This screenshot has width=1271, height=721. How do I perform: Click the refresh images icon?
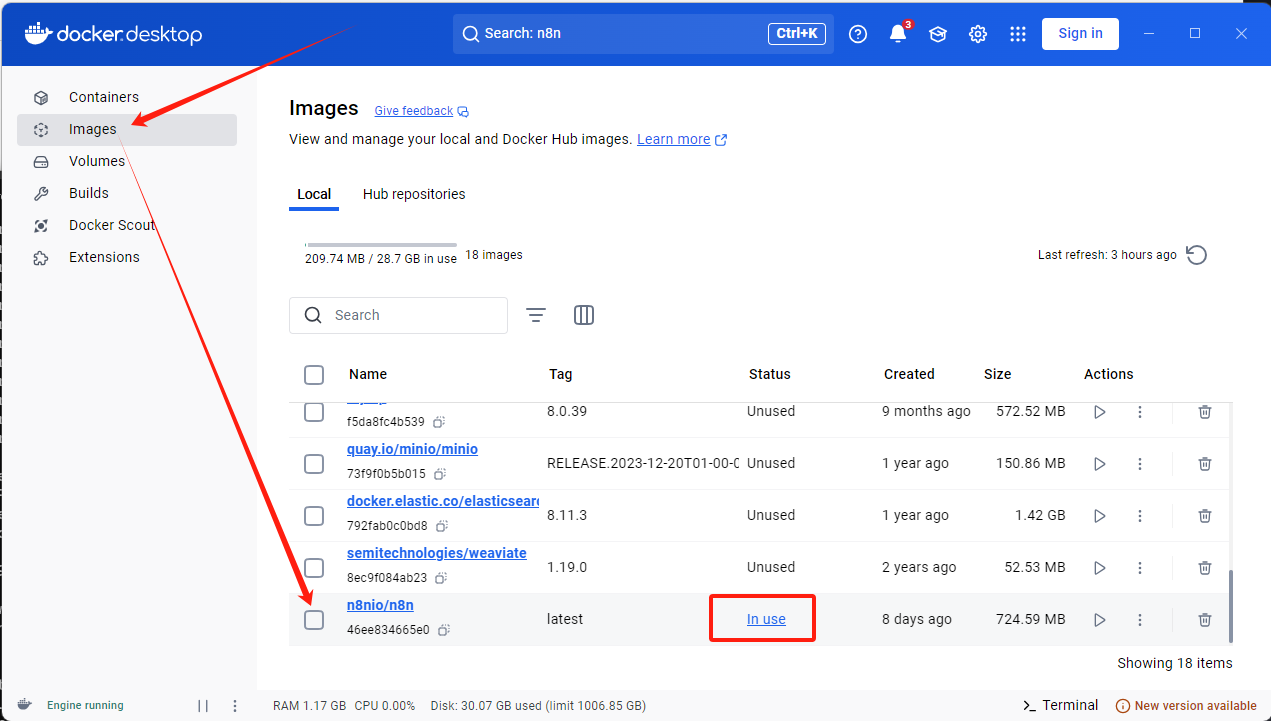pyautogui.click(x=1197, y=255)
